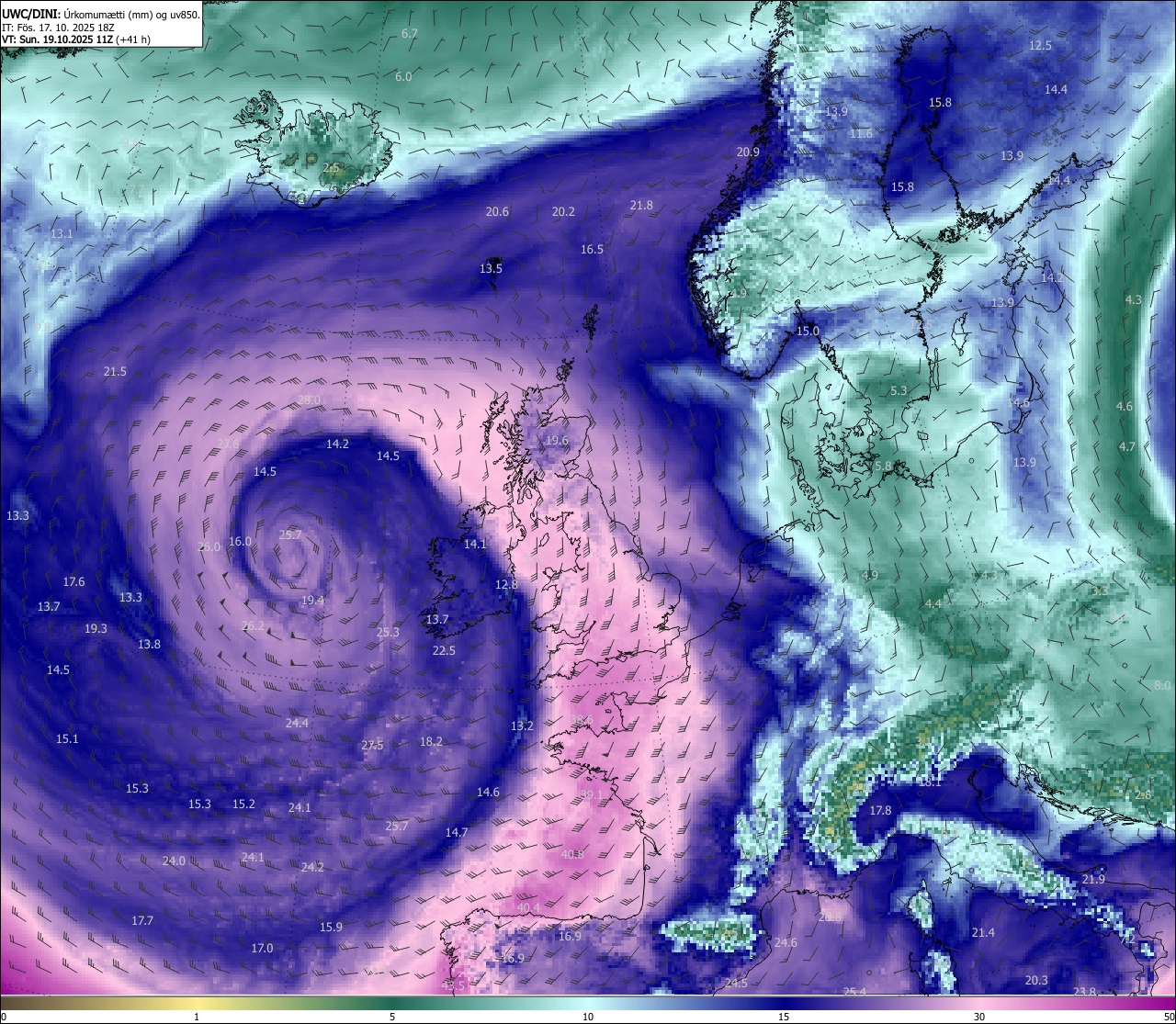
Task: Click the map value 17.0
Action: 262,948
